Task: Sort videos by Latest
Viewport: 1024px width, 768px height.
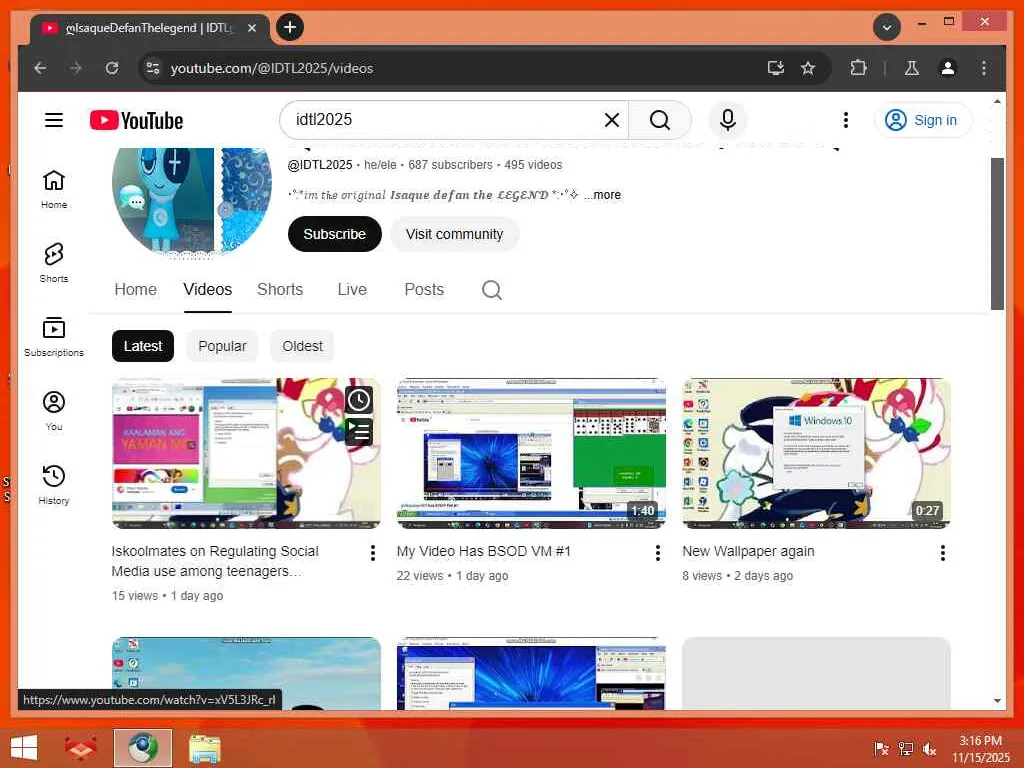Action: pyautogui.click(x=143, y=346)
